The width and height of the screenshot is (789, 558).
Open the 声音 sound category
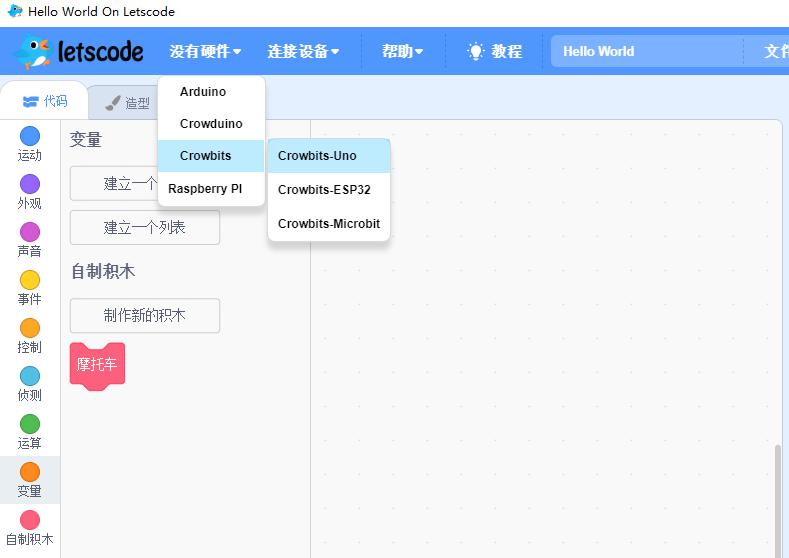click(x=30, y=240)
